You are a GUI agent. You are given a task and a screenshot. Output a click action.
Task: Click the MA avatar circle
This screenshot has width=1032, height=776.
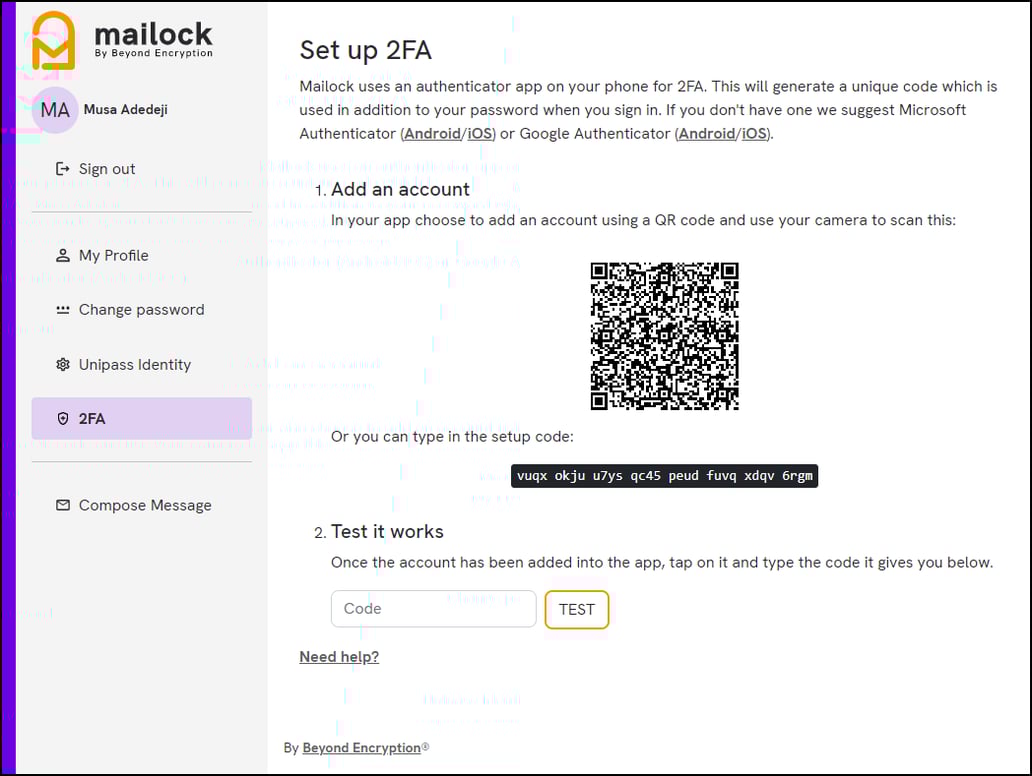click(55, 109)
